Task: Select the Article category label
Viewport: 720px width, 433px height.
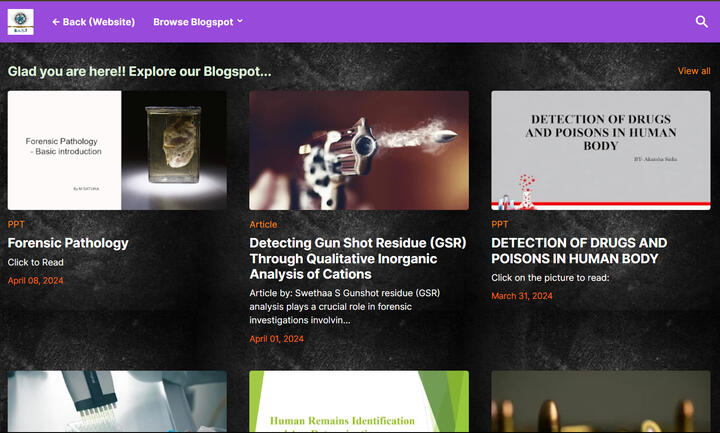Action: pyautogui.click(x=263, y=225)
